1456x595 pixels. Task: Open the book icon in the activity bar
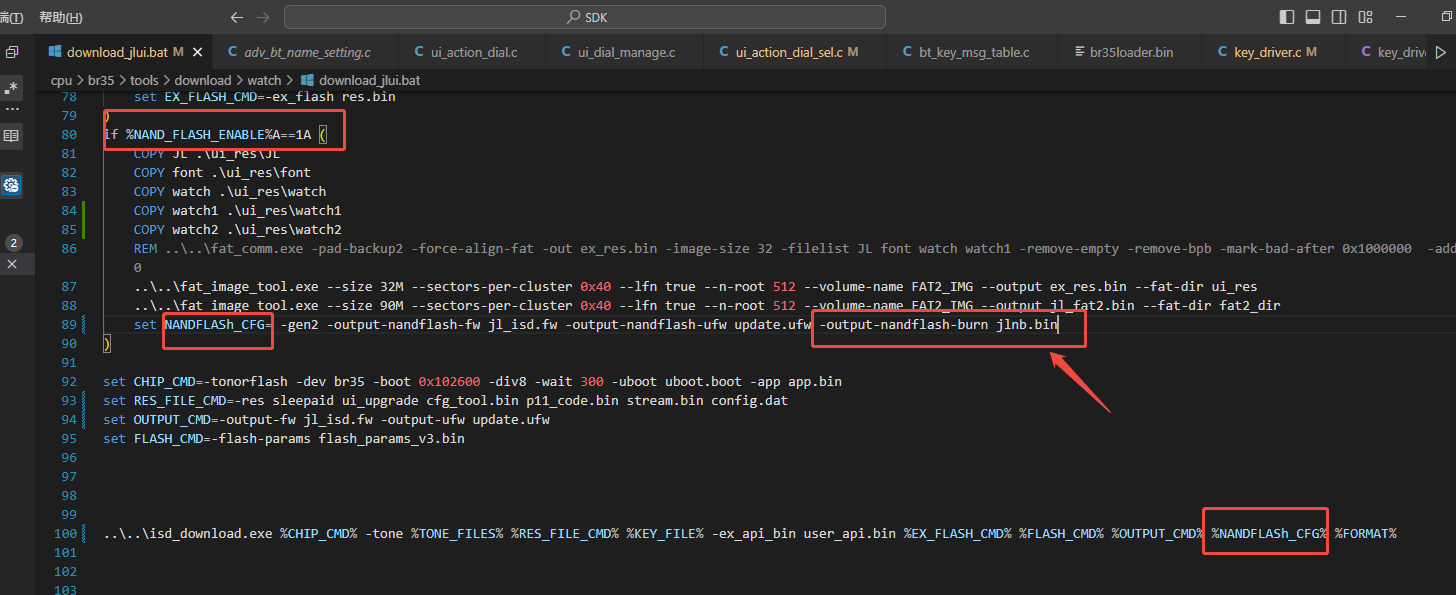click(x=12, y=136)
